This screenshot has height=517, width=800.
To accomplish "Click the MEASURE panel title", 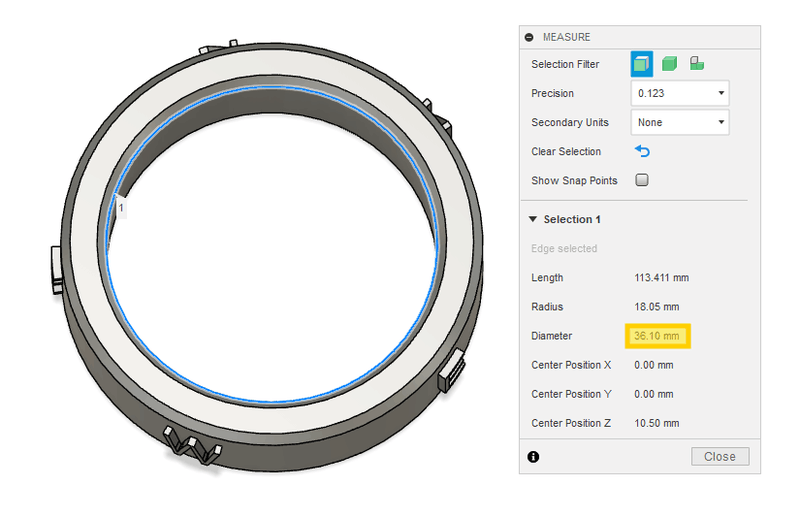I will 566,37.
